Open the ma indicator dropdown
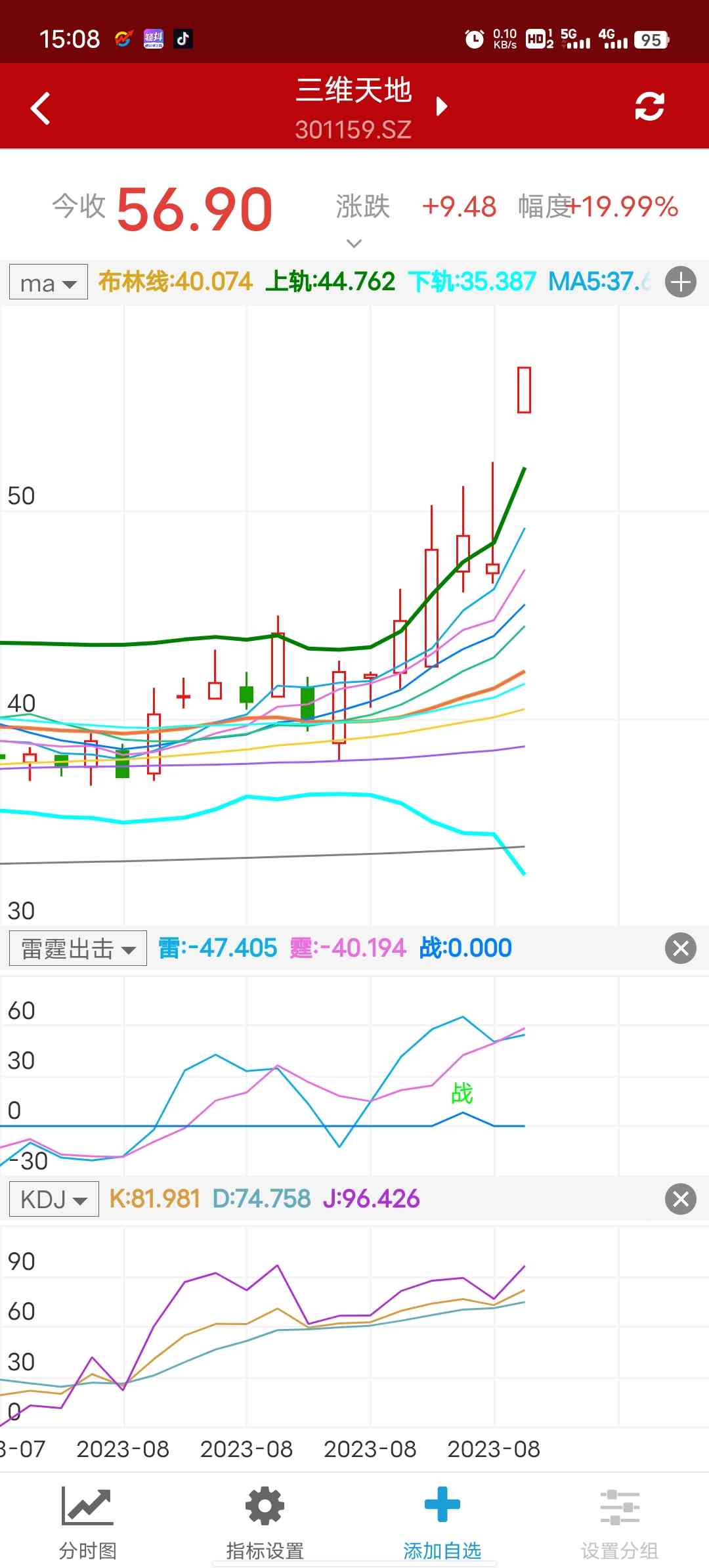The image size is (709, 1568). click(49, 283)
